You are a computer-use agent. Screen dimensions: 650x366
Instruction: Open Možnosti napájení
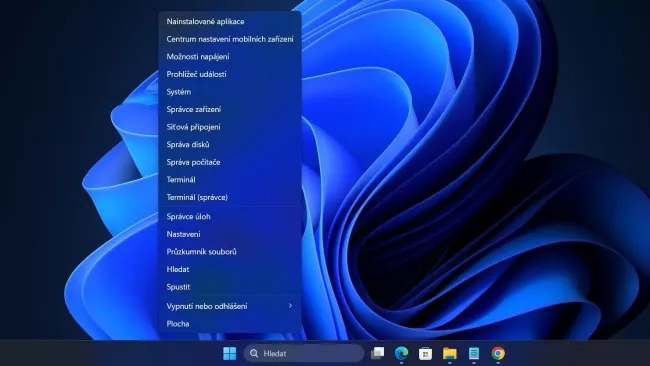pyautogui.click(x=230, y=57)
